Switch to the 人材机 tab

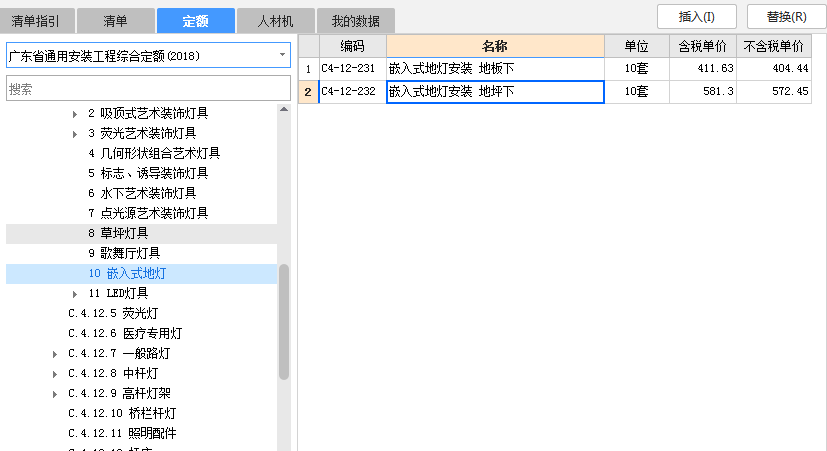pyautogui.click(x=275, y=21)
